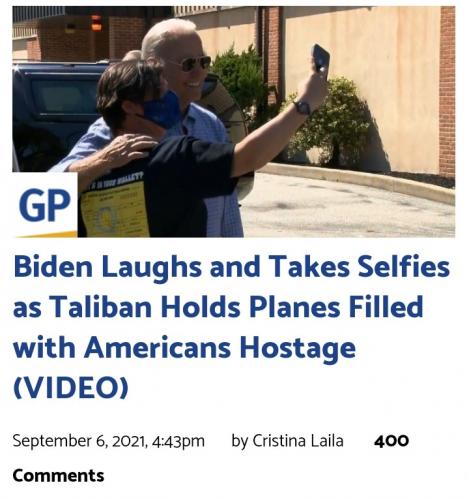Select the "(VIDEO)" text in the headline
469x500 pixels.
point(70,387)
